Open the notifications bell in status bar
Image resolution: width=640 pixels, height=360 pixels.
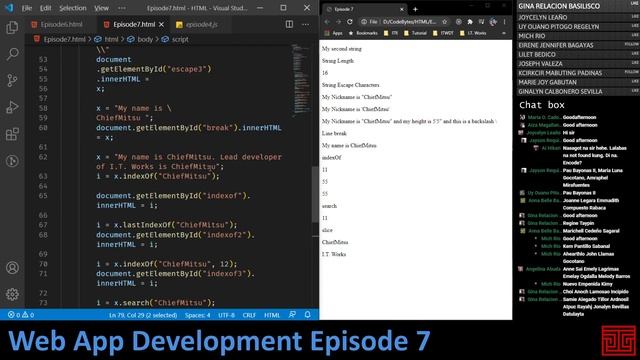click(x=307, y=315)
